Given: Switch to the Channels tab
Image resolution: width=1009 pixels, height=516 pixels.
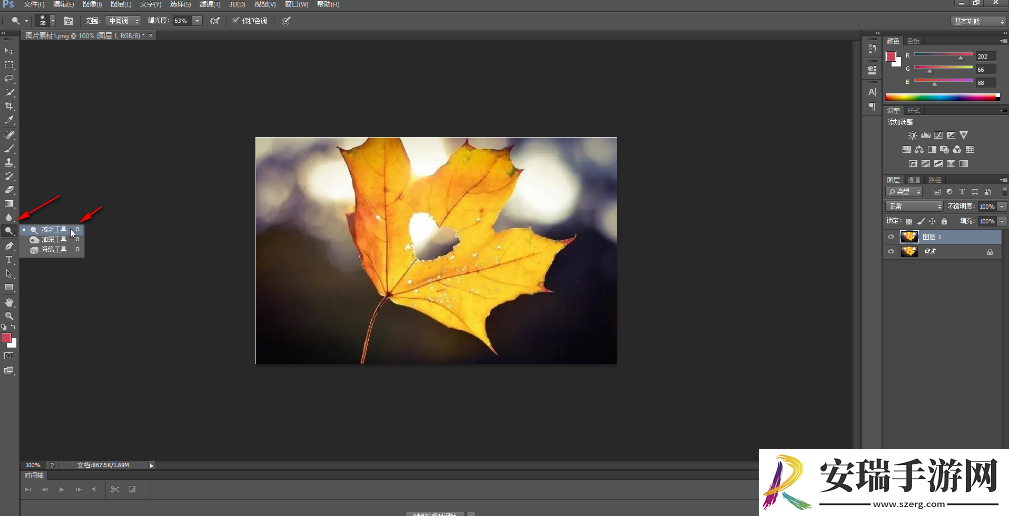Looking at the screenshot, I should (914, 180).
